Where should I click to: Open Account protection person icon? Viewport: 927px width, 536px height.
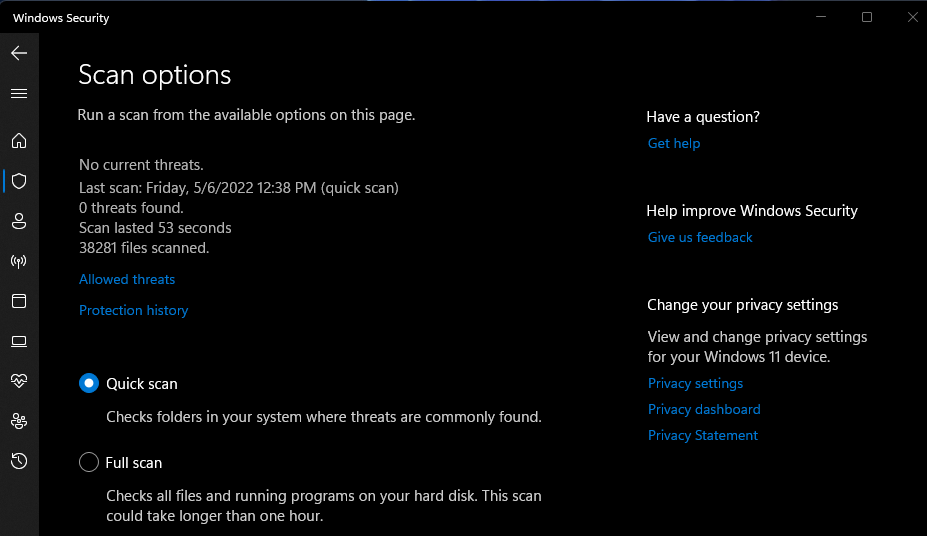[x=19, y=221]
